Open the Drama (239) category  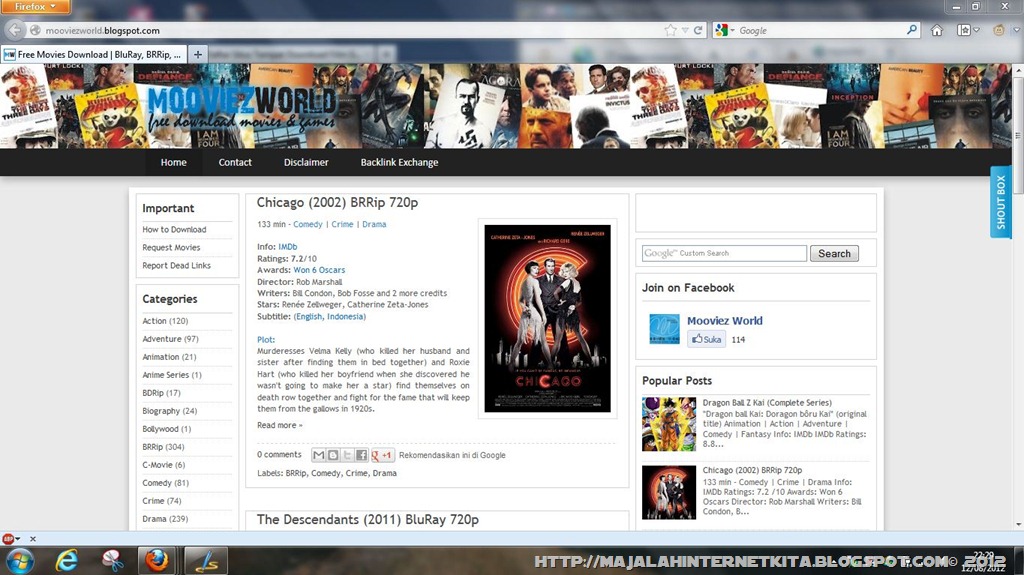[165, 519]
